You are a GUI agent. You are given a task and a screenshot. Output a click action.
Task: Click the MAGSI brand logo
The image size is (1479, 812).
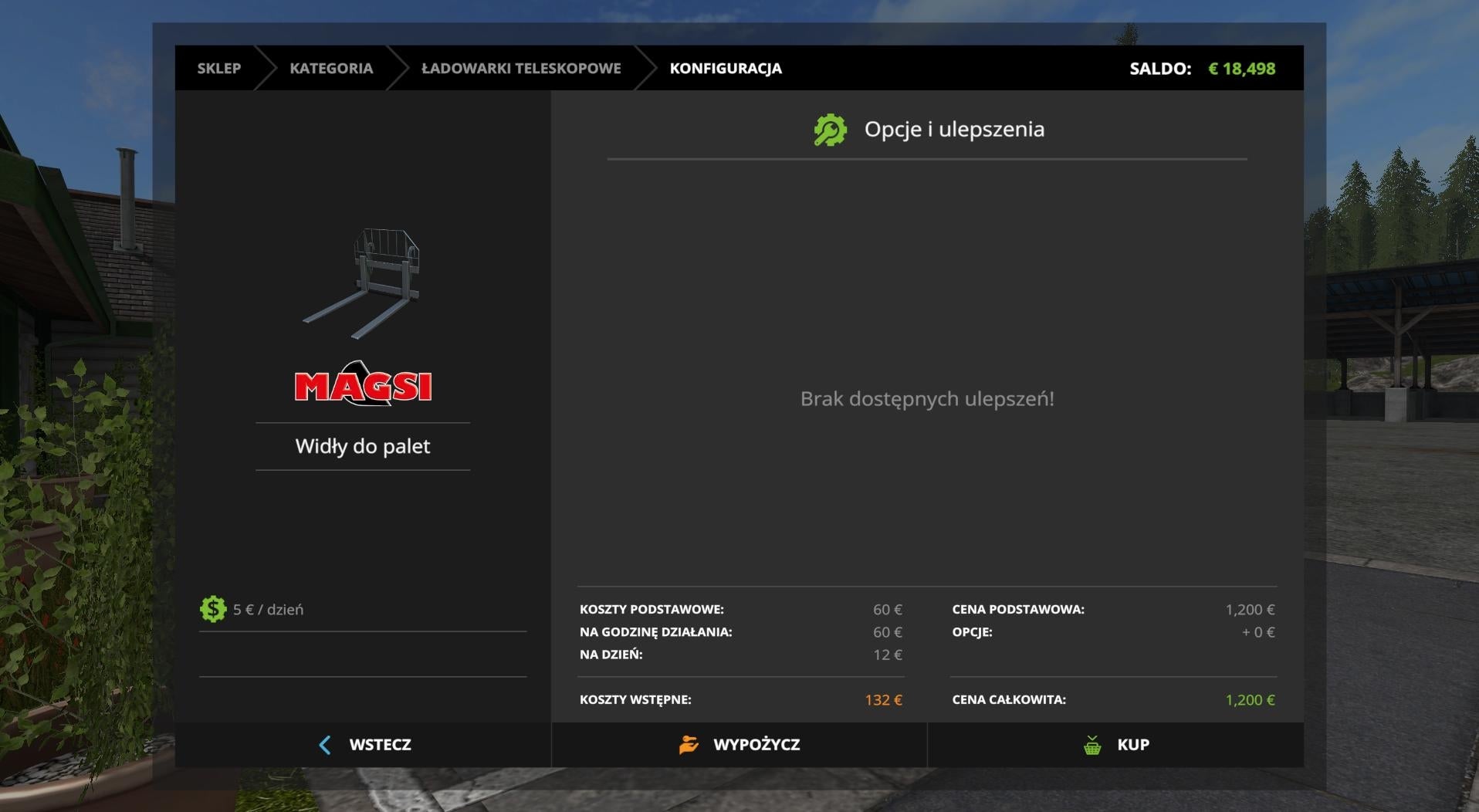(x=363, y=383)
